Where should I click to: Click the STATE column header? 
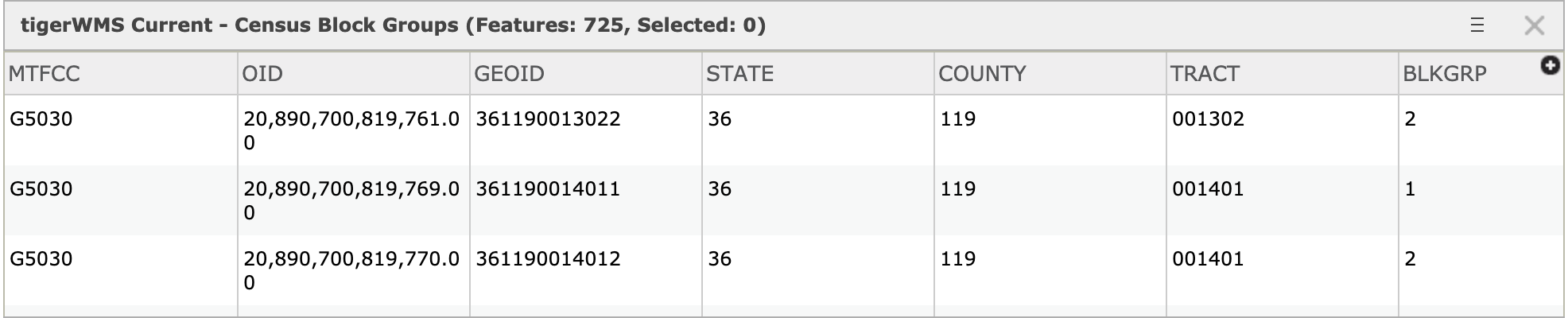tap(739, 74)
